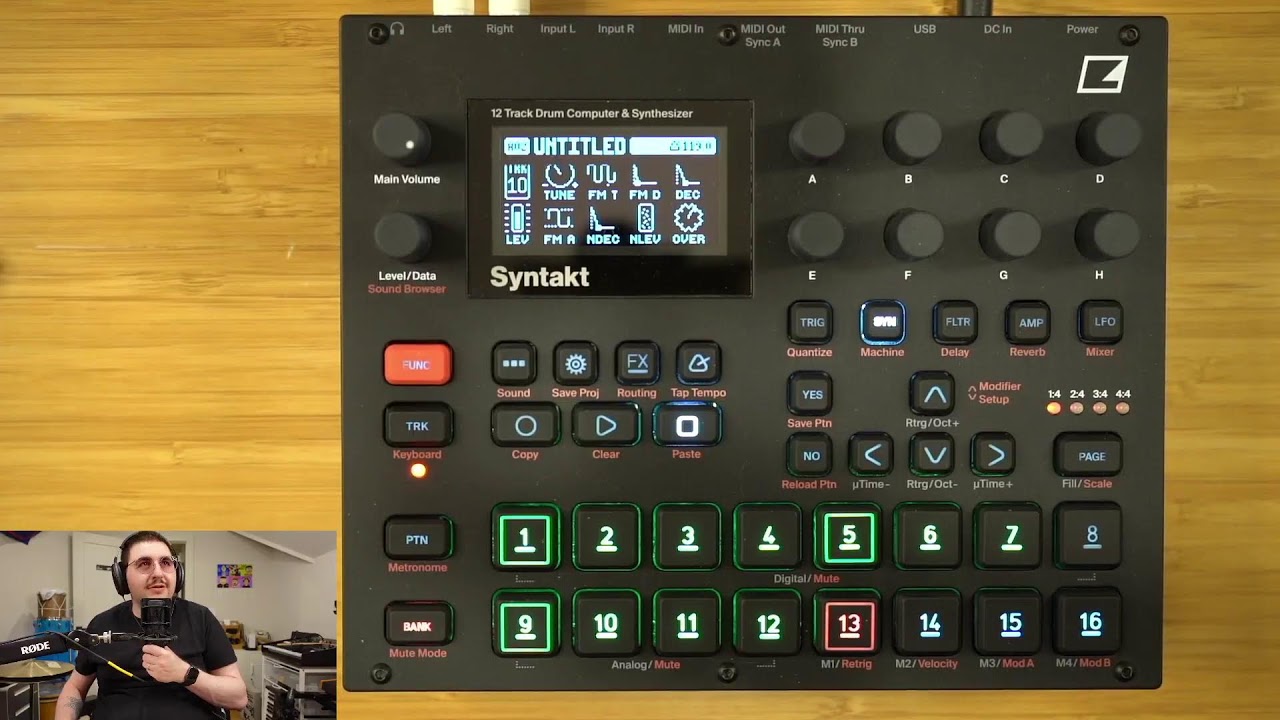Toggle trig key 11
Image resolution: width=1280 pixels, height=720 pixels.
coord(687,625)
